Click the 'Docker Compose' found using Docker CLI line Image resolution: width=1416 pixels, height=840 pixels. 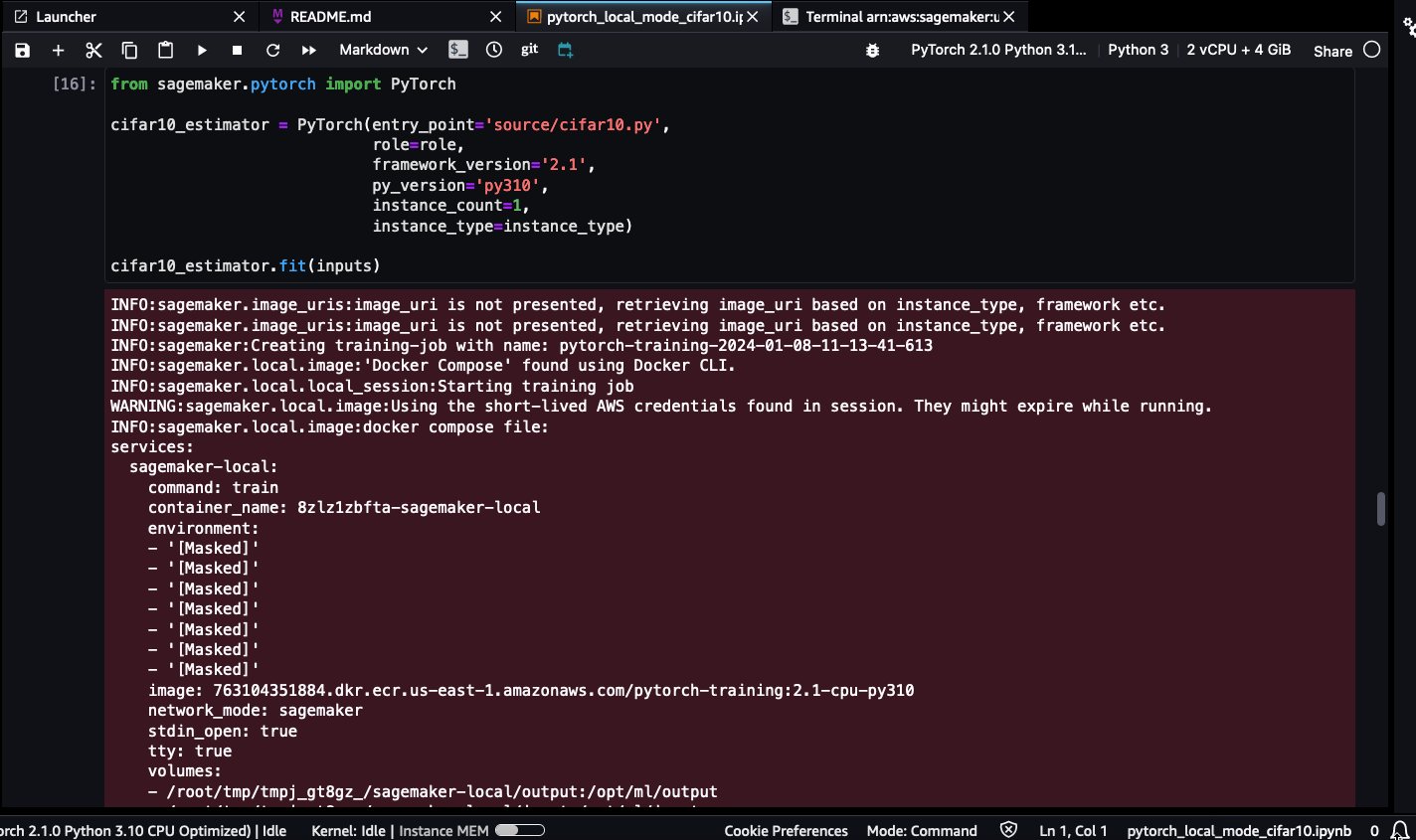coord(423,366)
